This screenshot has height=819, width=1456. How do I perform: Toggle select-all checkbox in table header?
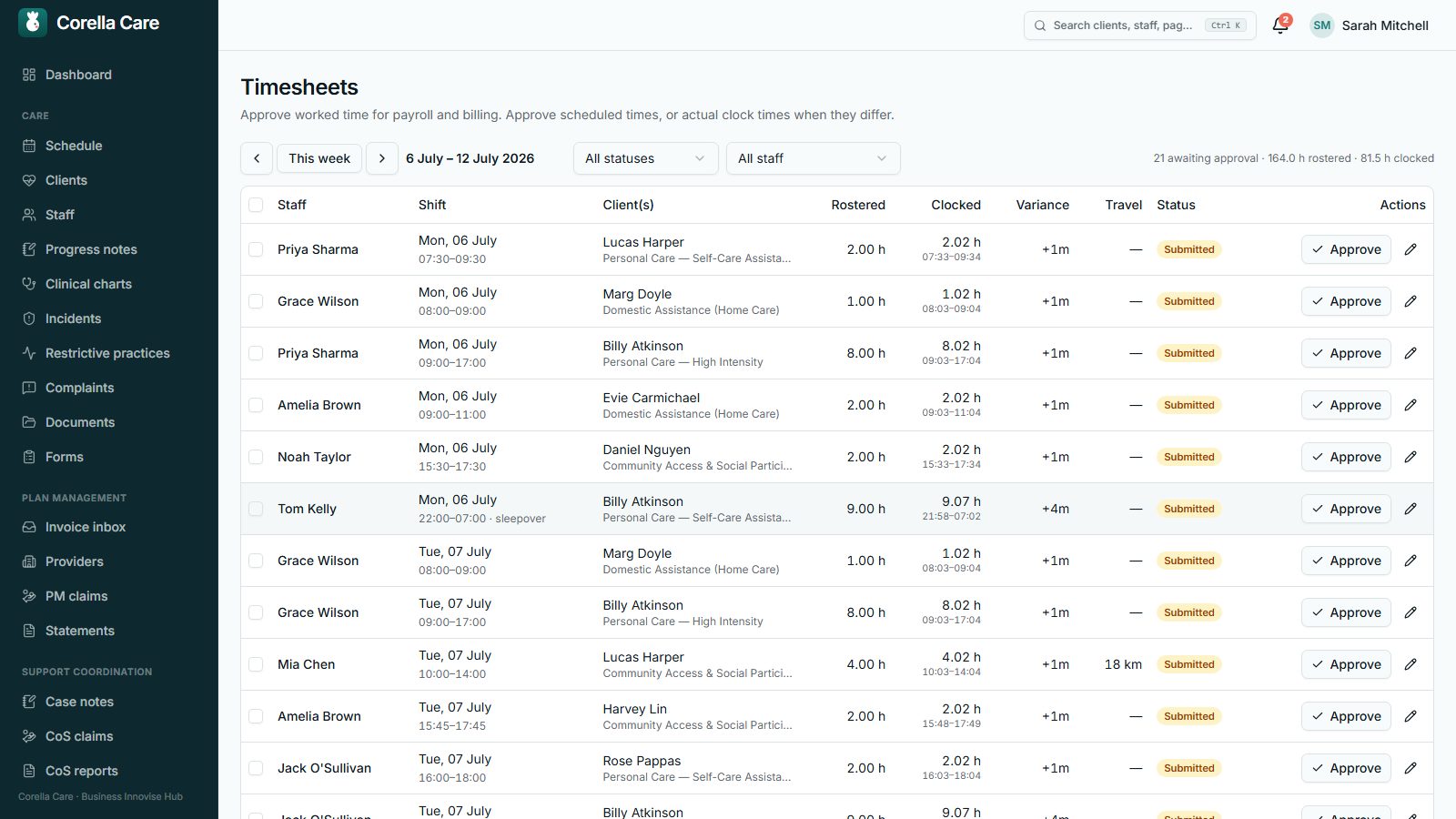click(256, 205)
